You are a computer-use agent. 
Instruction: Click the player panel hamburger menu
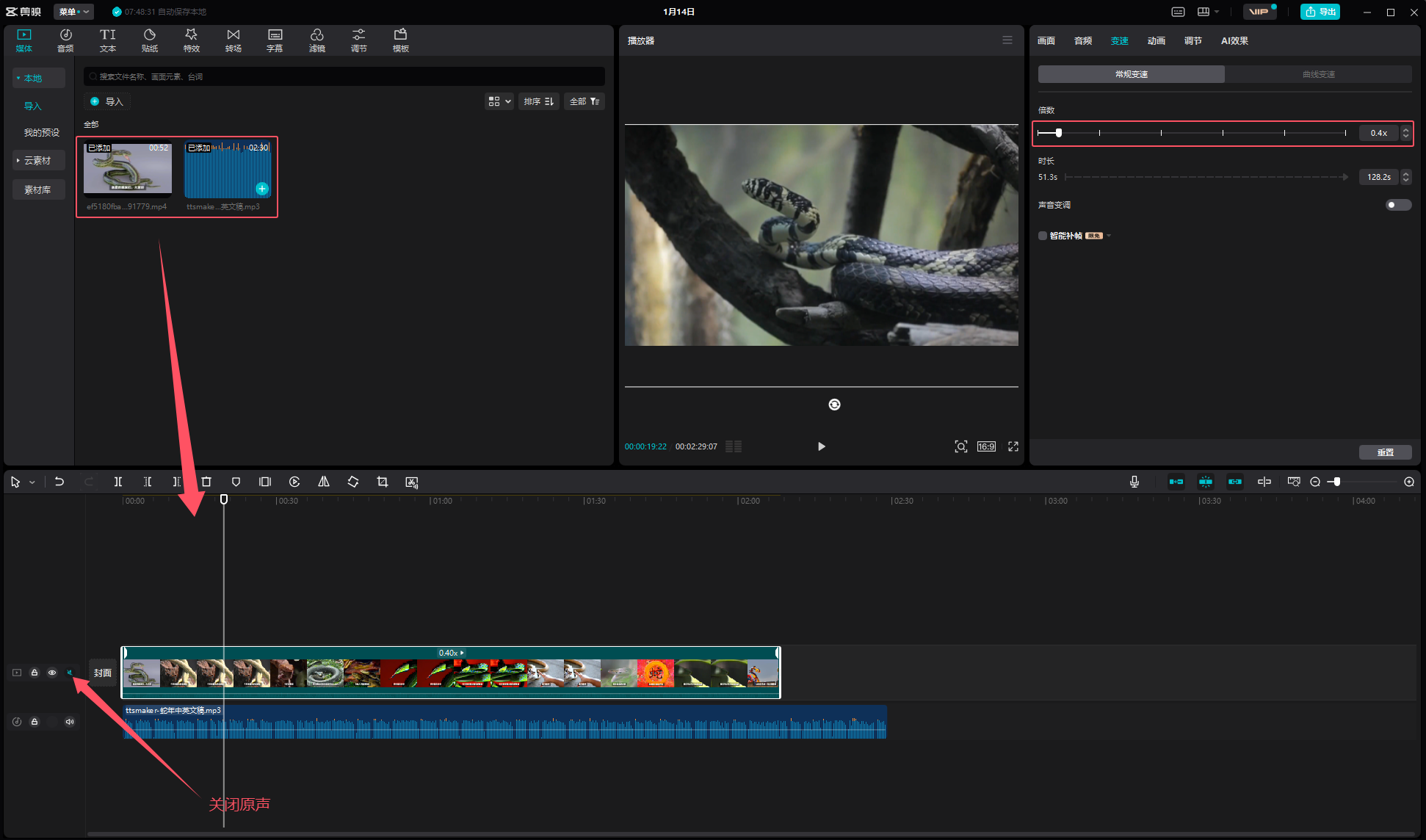[1007, 40]
